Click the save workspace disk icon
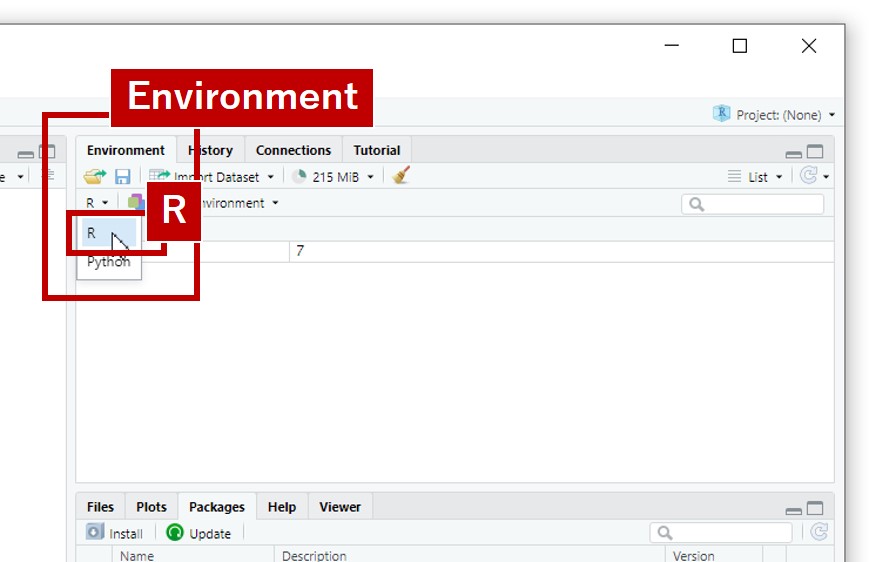This screenshot has height=562, width=869. click(x=122, y=177)
